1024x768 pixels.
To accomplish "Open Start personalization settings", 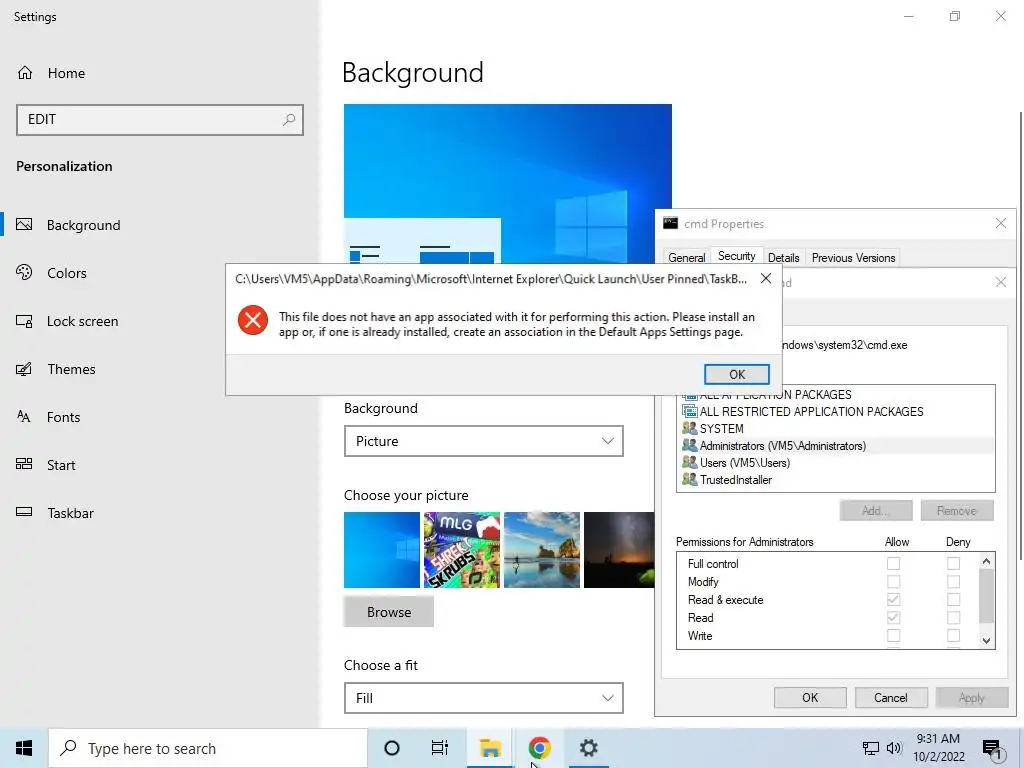I will point(61,465).
